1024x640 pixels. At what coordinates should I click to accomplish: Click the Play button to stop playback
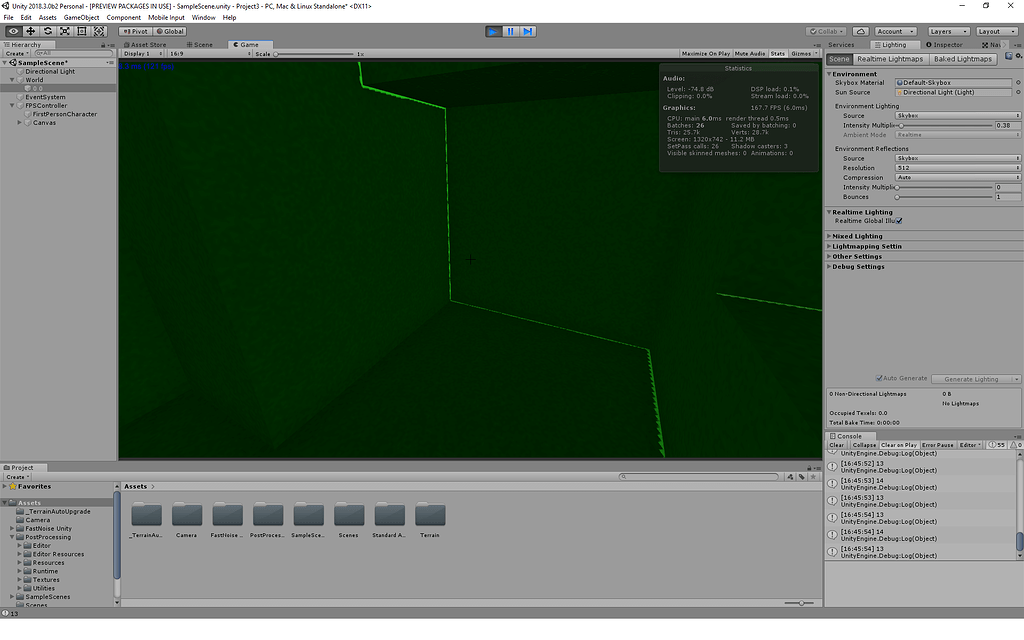coord(493,31)
